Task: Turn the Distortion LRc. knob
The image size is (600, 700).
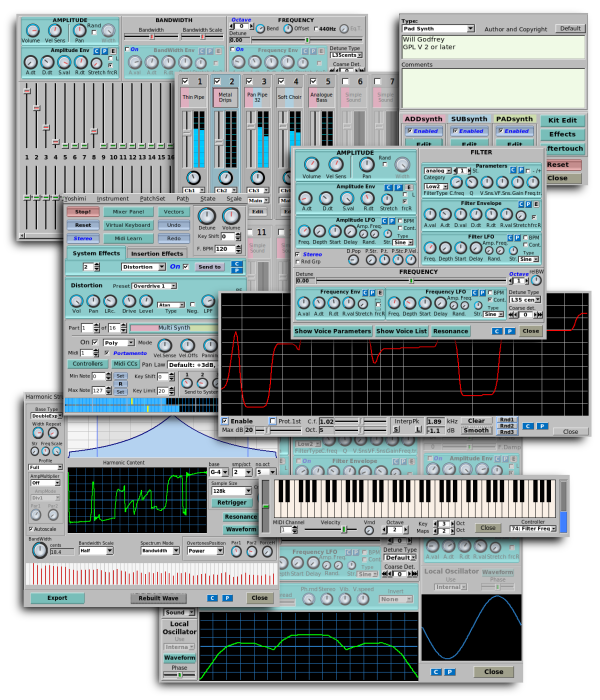Action: 110,301
